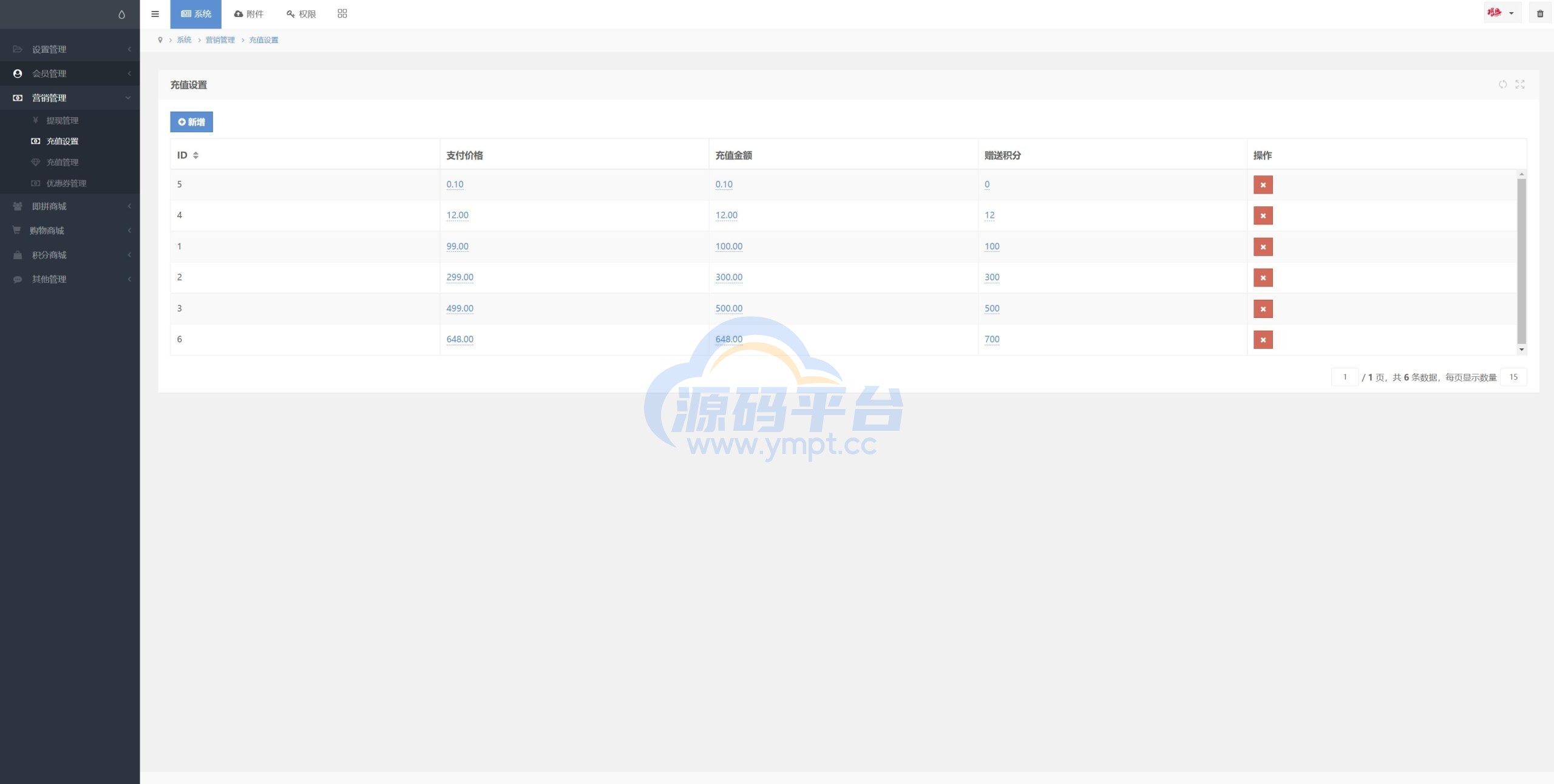Click the fullscreen icon on 充值设置 panel

coord(1520,84)
